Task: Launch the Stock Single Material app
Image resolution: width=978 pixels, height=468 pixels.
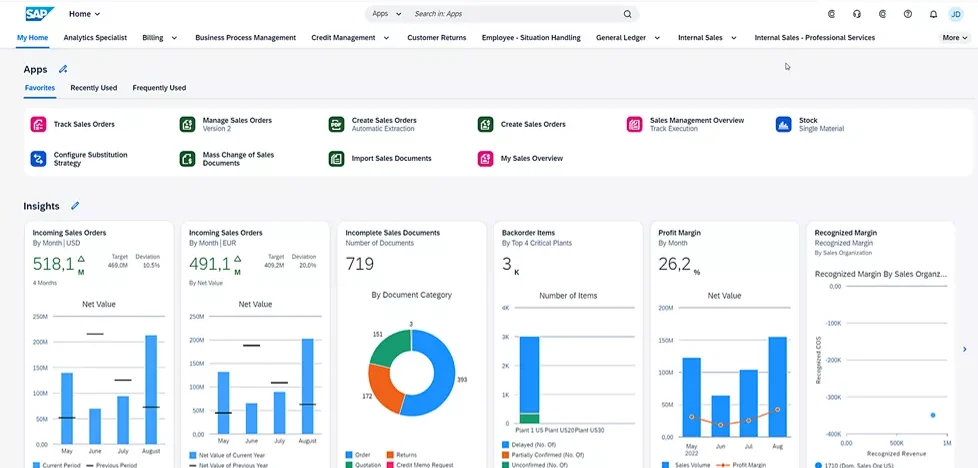Action: coord(807,124)
